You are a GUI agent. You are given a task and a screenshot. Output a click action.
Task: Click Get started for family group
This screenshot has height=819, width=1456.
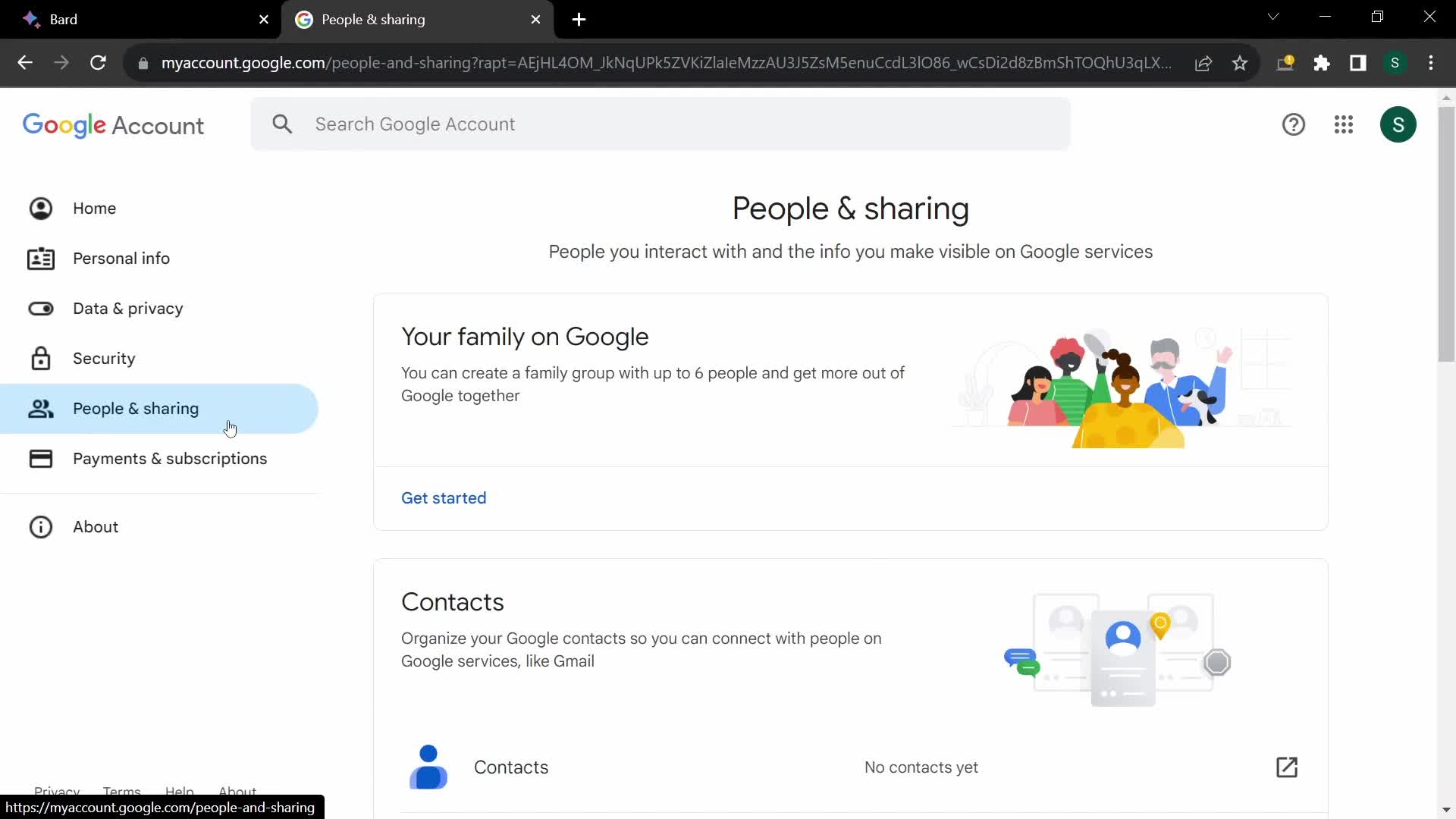[444, 498]
